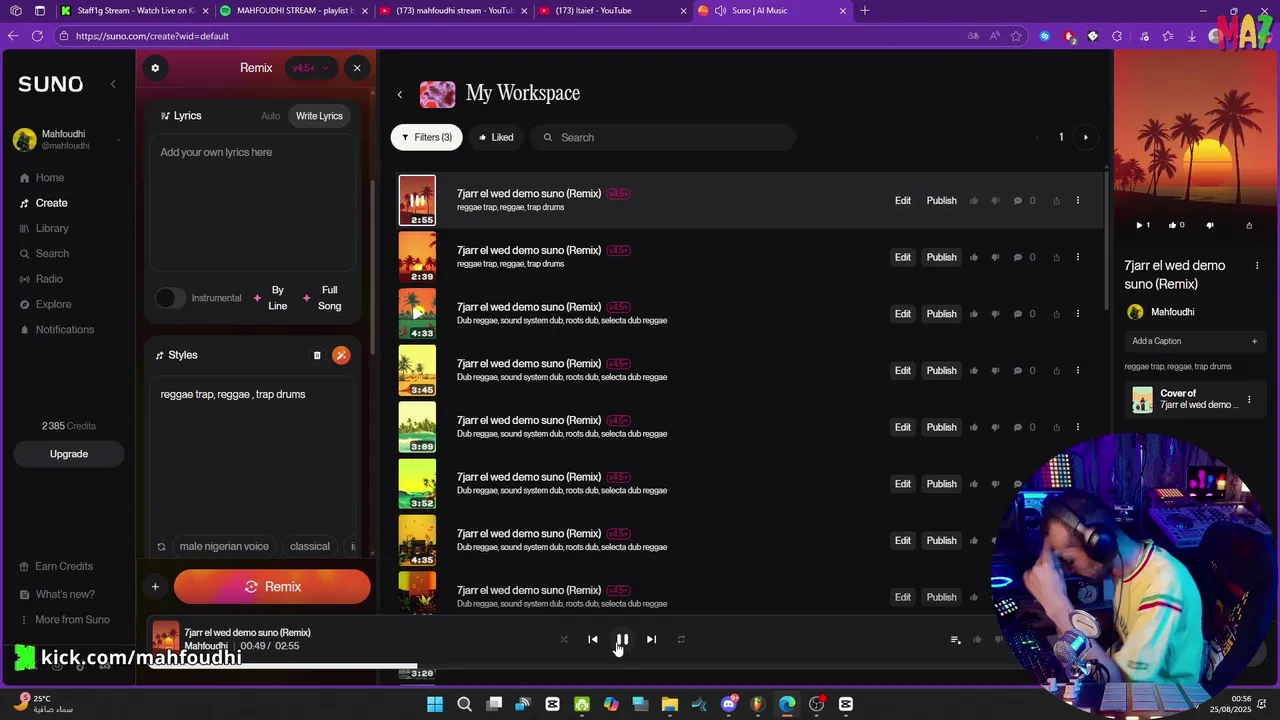The image size is (1280, 720).
Task: Clear styles with the trash icon
Action: [317, 355]
